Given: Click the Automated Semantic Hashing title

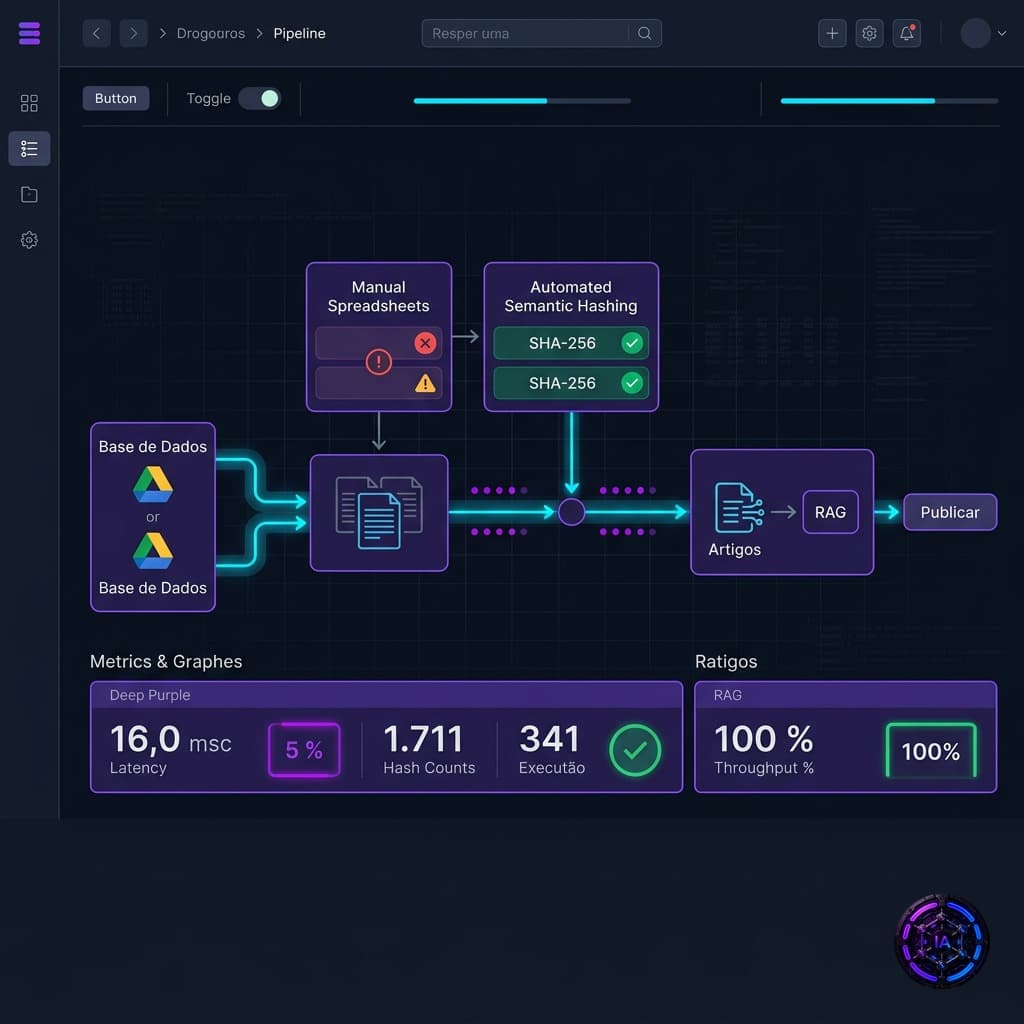Looking at the screenshot, I should click(x=571, y=296).
